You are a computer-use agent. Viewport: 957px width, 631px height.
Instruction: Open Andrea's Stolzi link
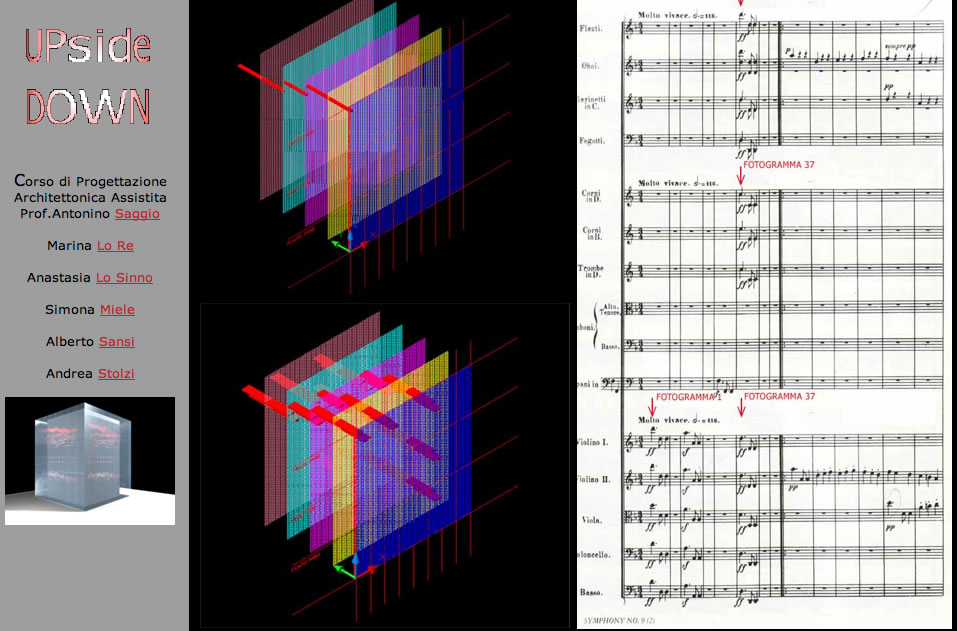pos(115,374)
